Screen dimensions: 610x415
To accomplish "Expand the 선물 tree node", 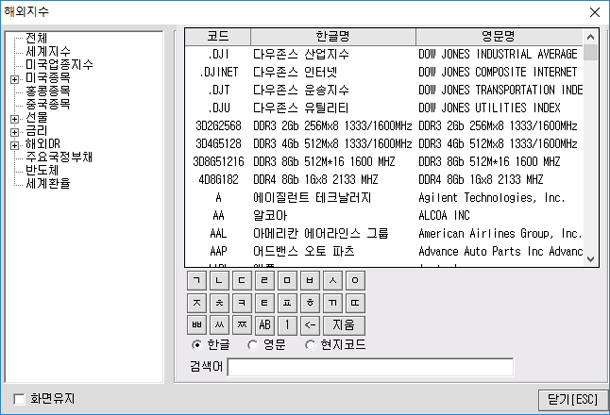I will tap(14, 119).
